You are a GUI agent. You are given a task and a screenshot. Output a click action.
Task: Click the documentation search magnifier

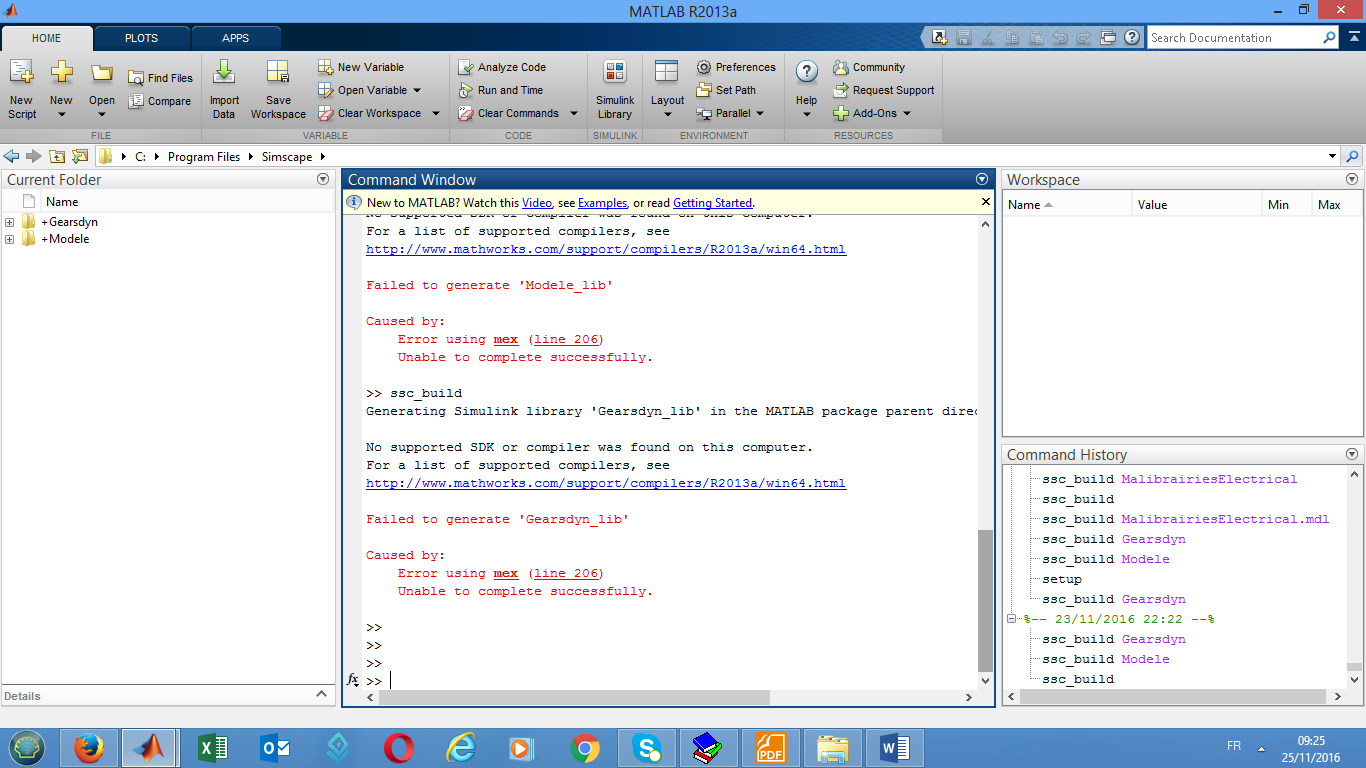(x=1329, y=38)
